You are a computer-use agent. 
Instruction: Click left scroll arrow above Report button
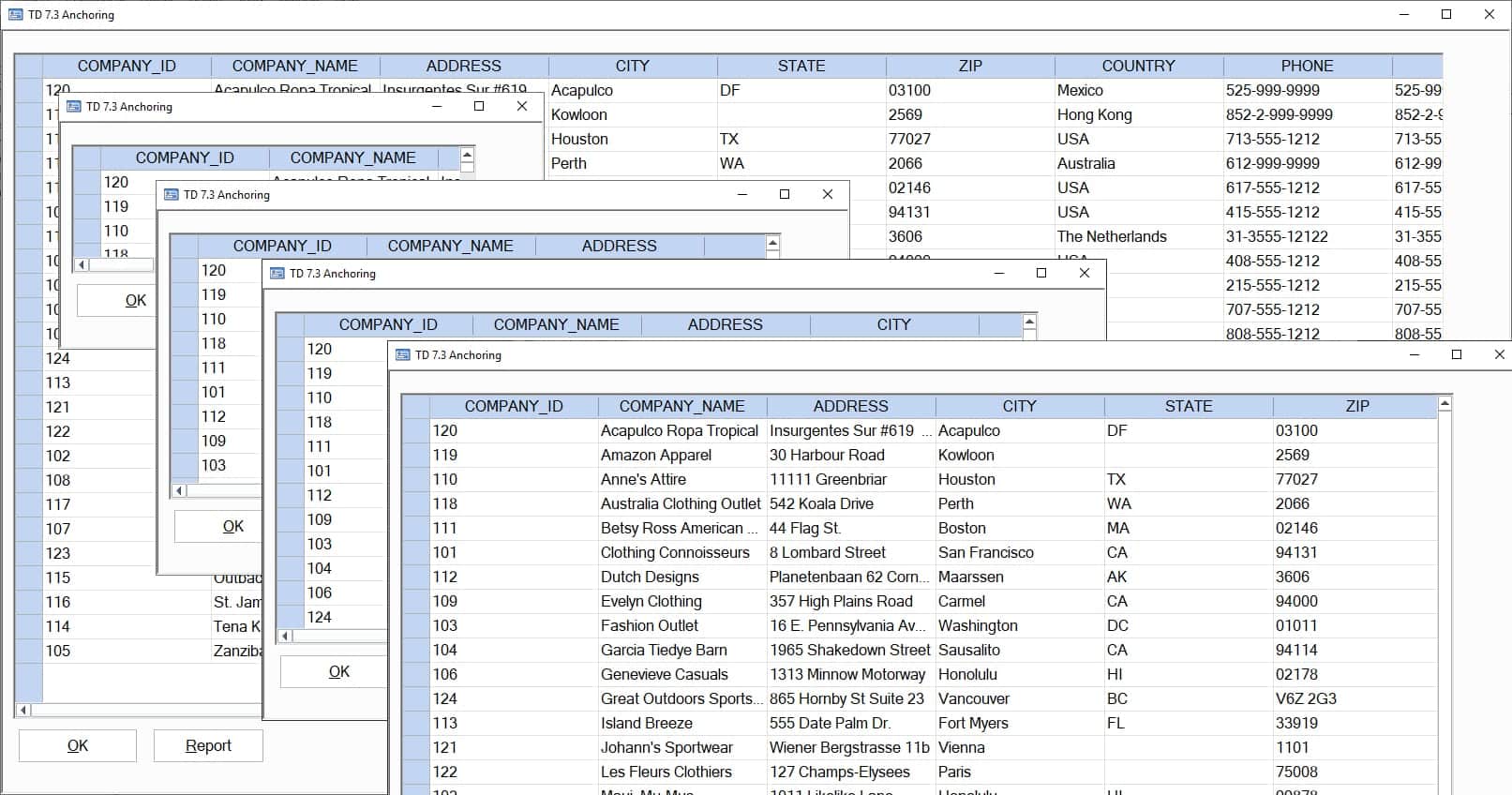pos(24,710)
